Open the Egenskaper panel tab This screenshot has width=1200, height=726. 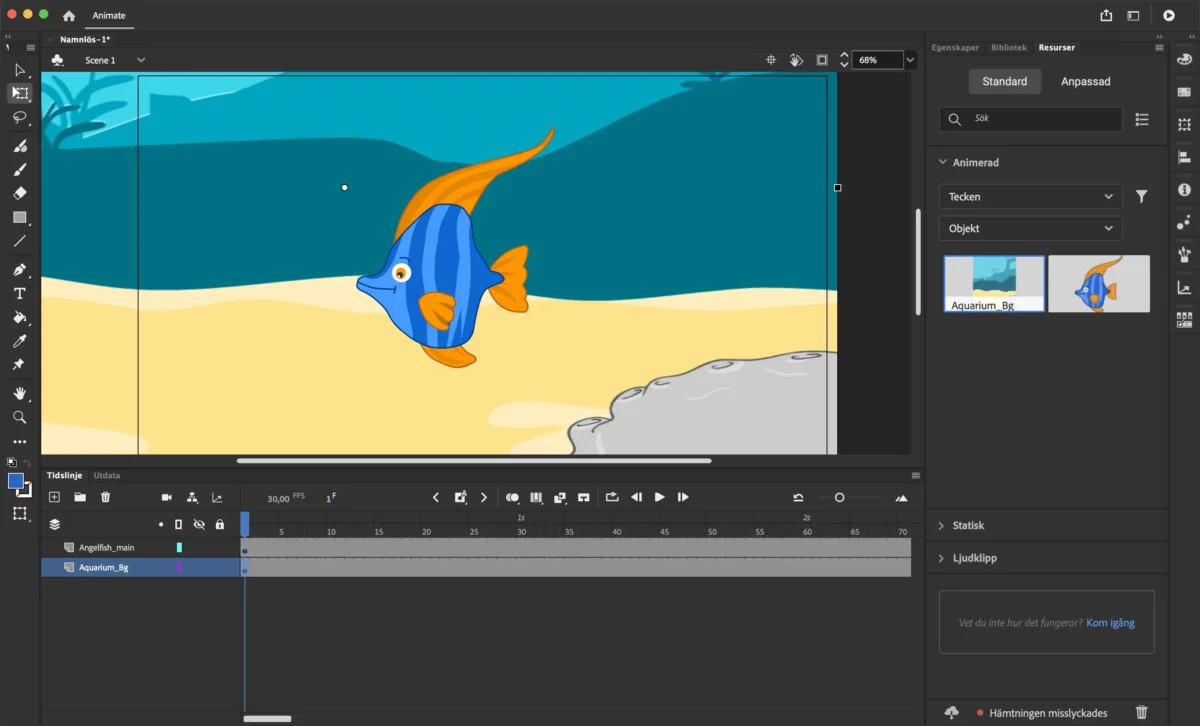(x=956, y=47)
